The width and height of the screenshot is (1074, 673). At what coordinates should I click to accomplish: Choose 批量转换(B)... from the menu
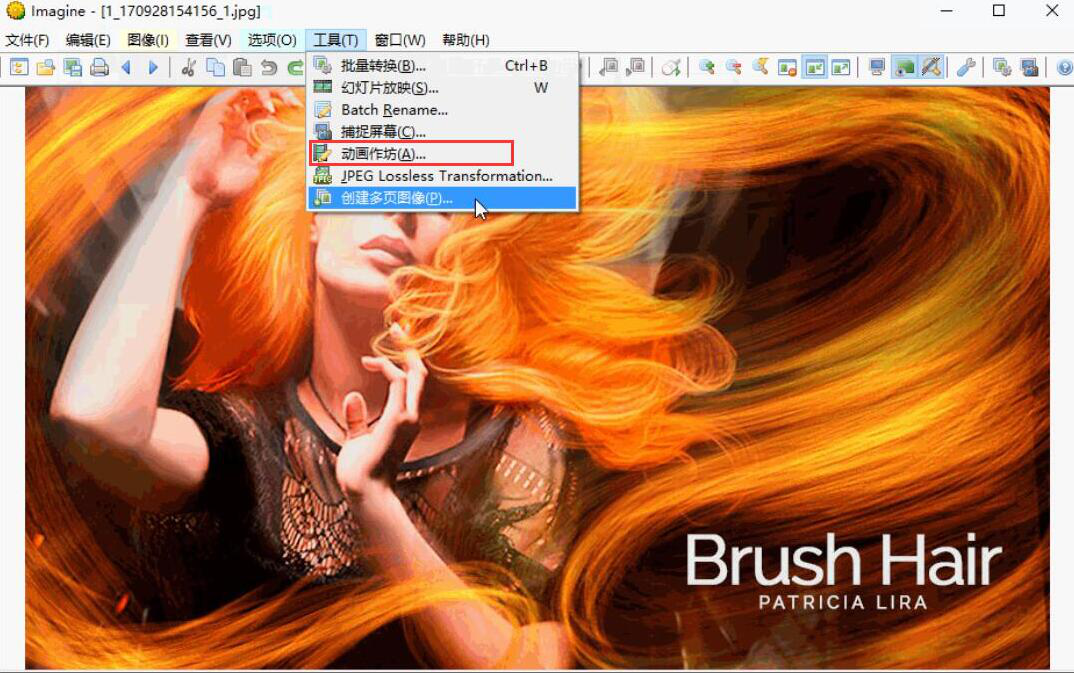pyautogui.click(x=442, y=66)
